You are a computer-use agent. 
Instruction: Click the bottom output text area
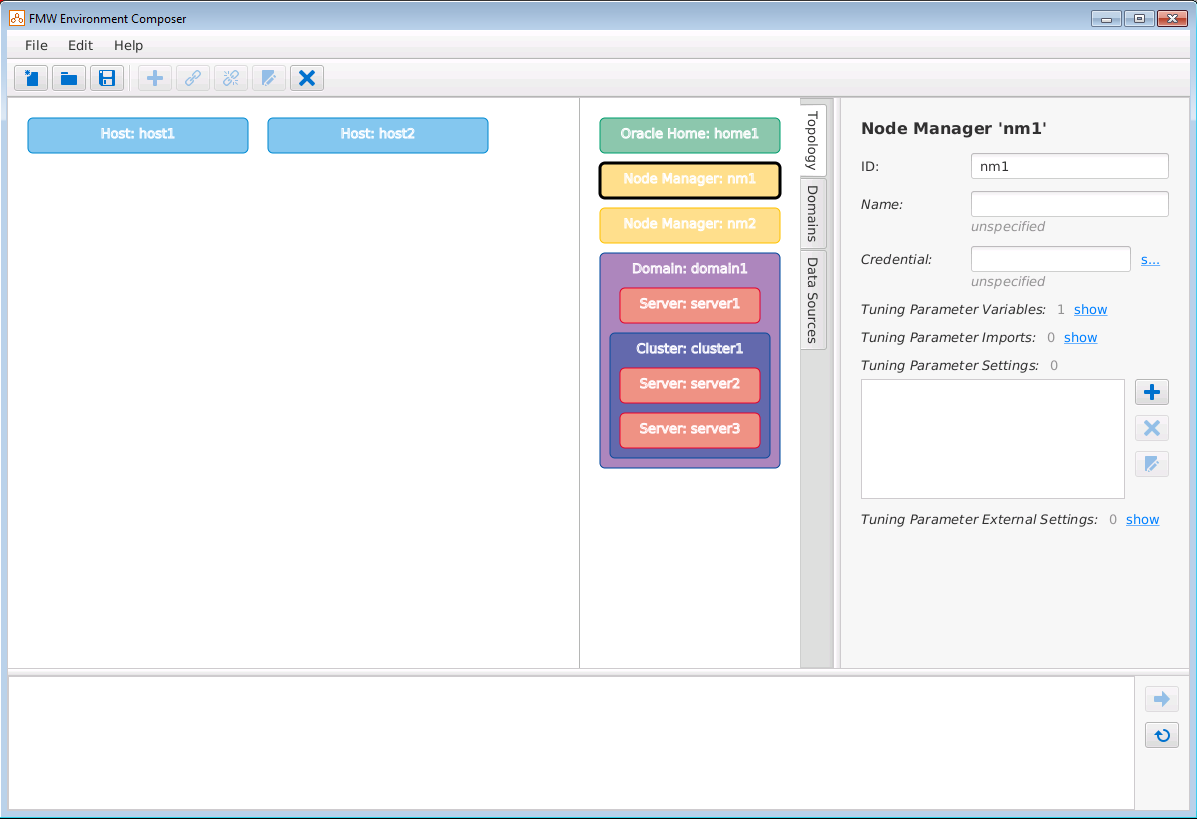(x=571, y=743)
